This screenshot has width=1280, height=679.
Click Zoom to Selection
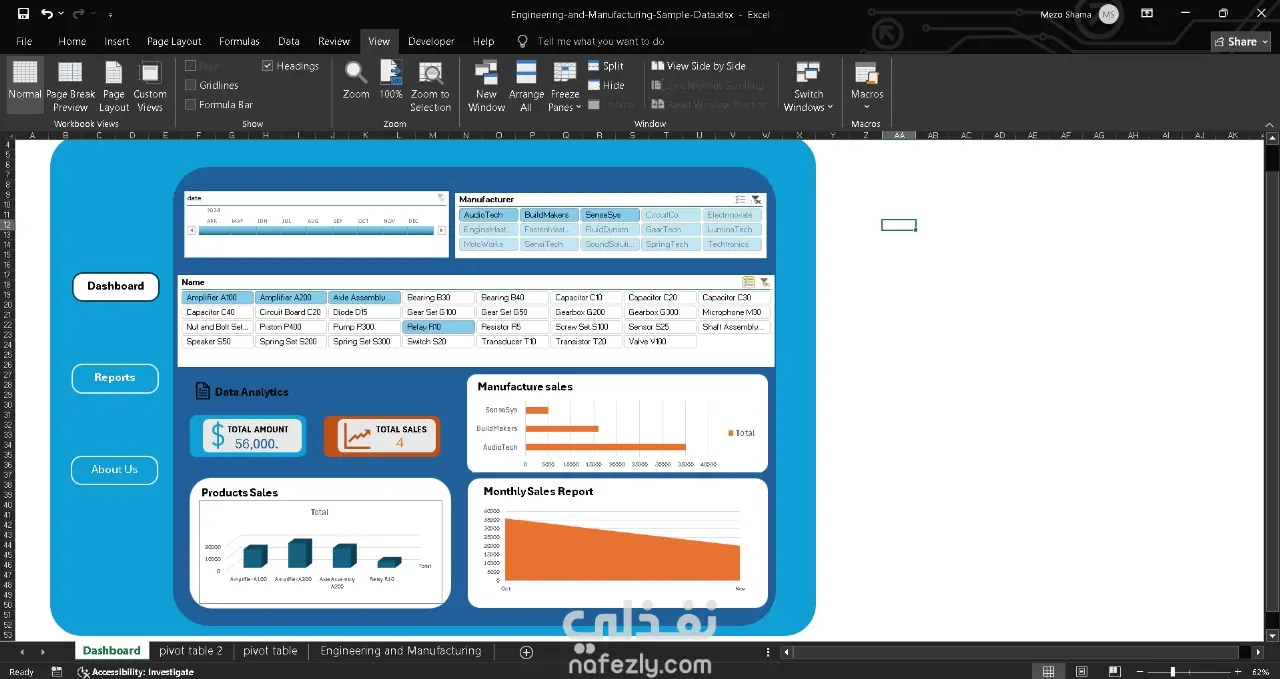[430, 86]
